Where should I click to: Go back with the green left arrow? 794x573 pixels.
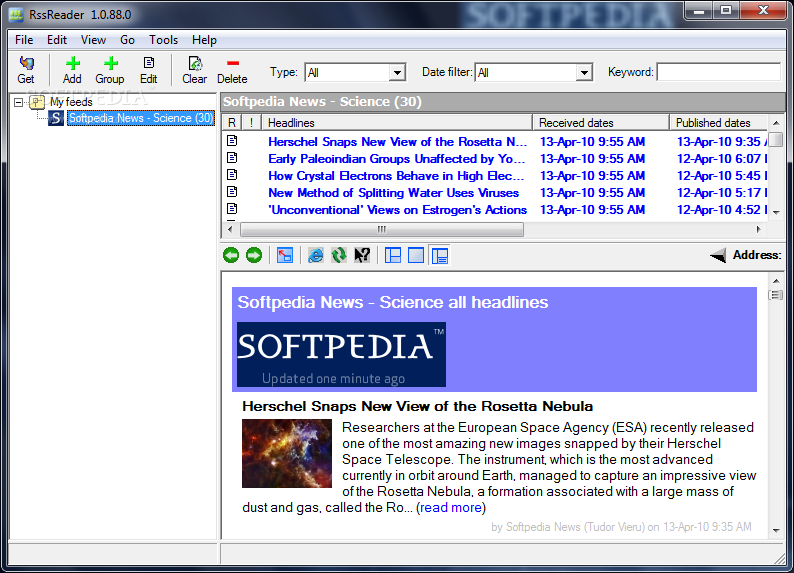click(231, 255)
